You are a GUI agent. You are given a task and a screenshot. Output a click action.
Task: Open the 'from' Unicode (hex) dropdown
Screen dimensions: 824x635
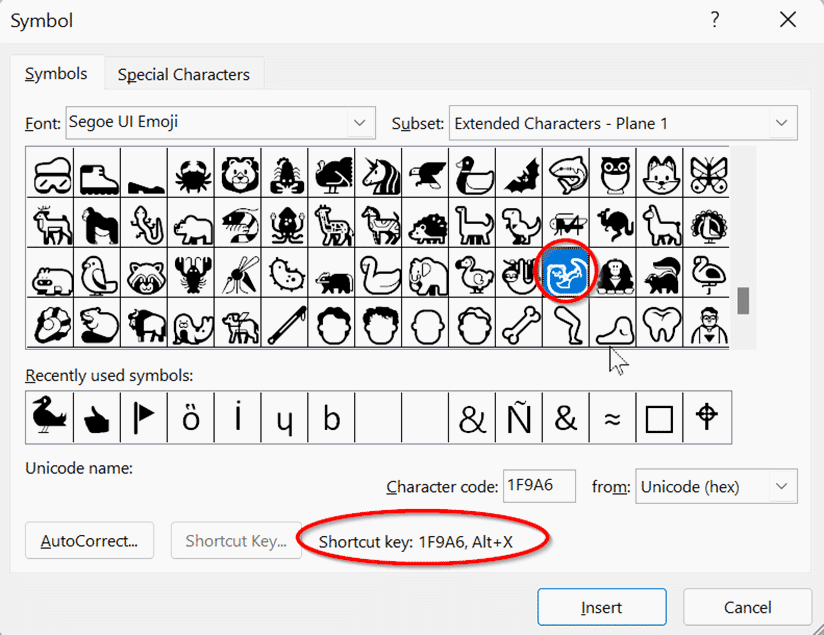[x=780, y=487]
